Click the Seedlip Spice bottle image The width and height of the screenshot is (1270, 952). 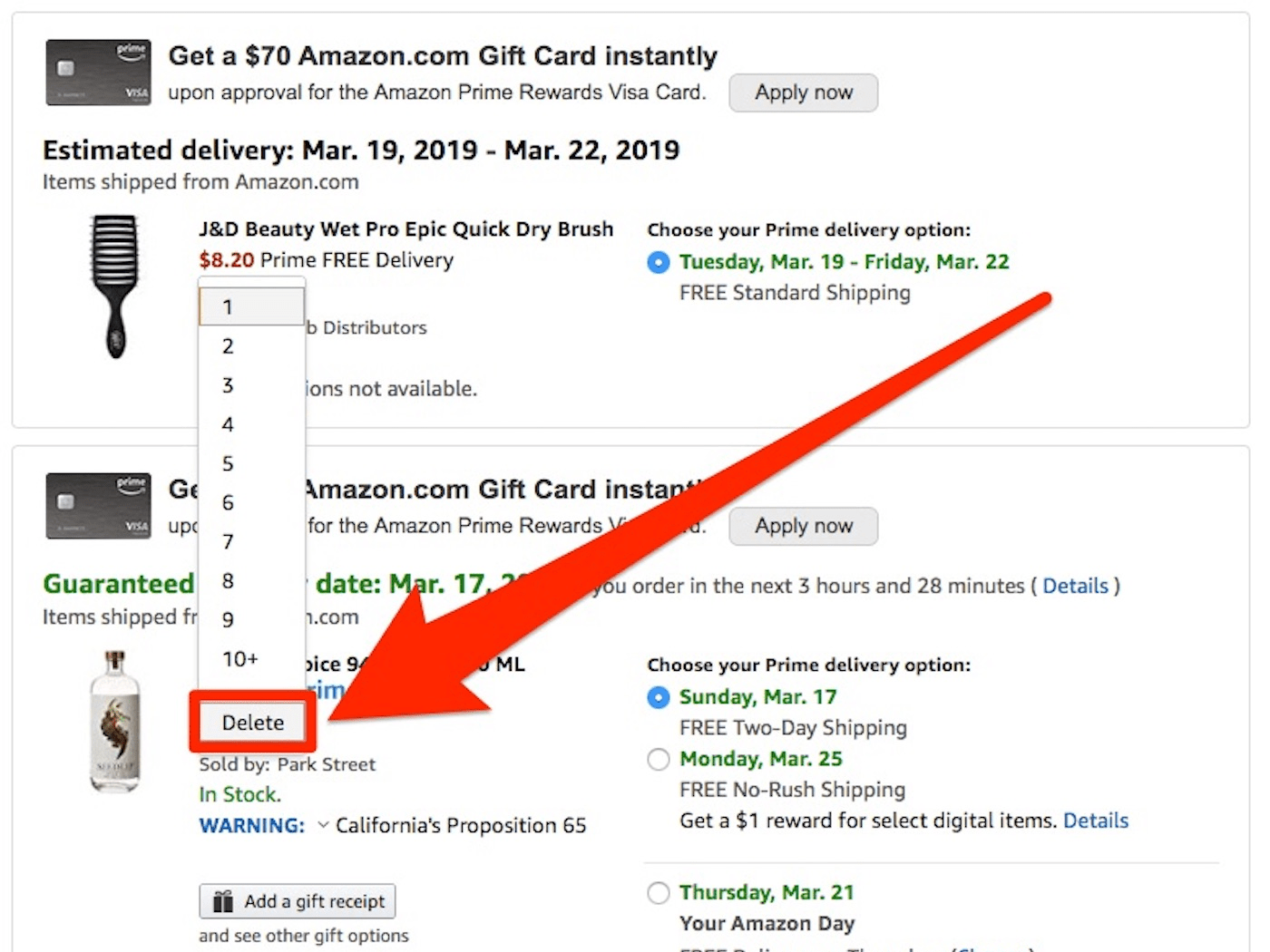click(x=115, y=721)
